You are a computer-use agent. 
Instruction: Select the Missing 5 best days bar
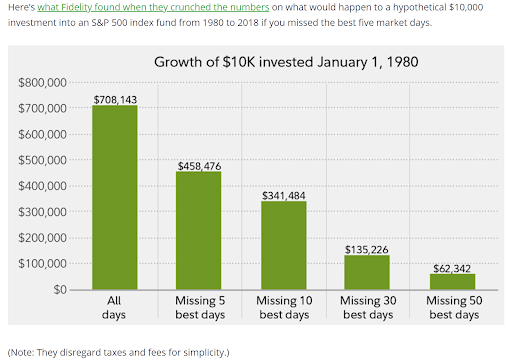tap(198, 230)
